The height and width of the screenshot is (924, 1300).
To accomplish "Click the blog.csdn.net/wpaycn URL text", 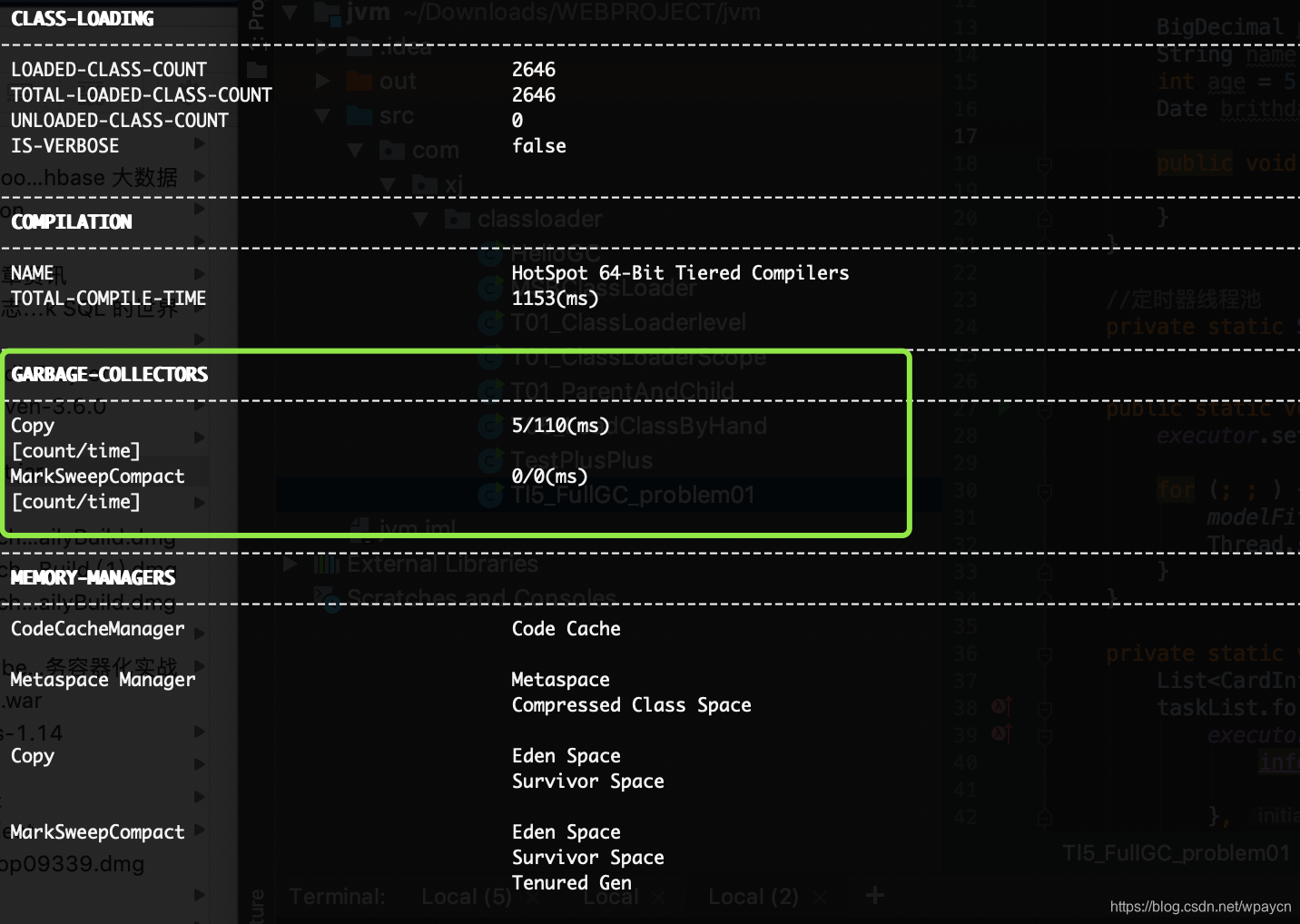I will [1201, 906].
